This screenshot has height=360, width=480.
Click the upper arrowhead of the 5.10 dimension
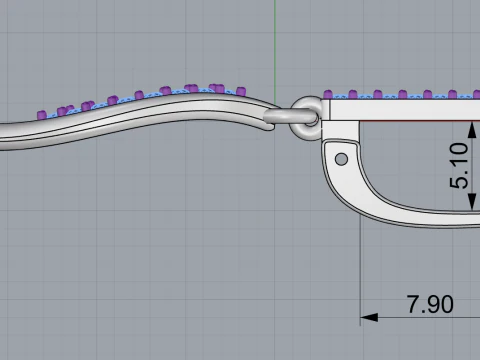472,130
